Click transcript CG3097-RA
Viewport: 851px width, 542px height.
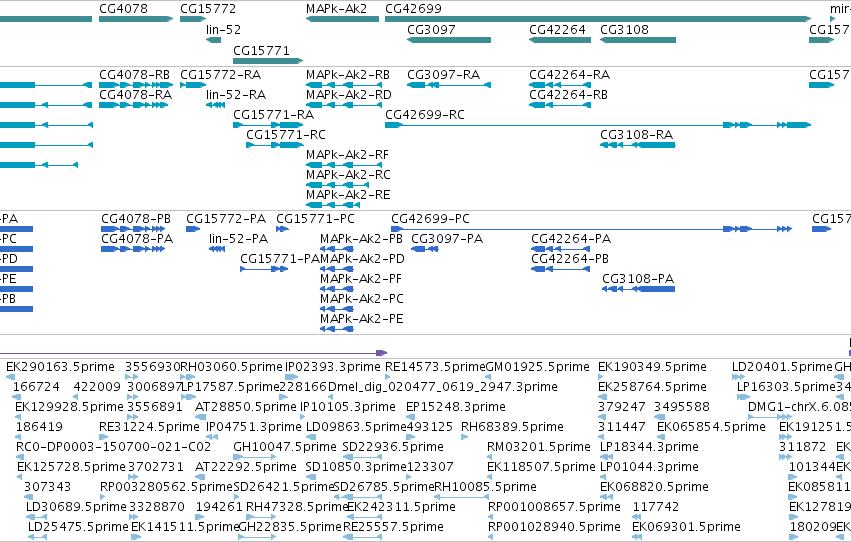click(443, 75)
